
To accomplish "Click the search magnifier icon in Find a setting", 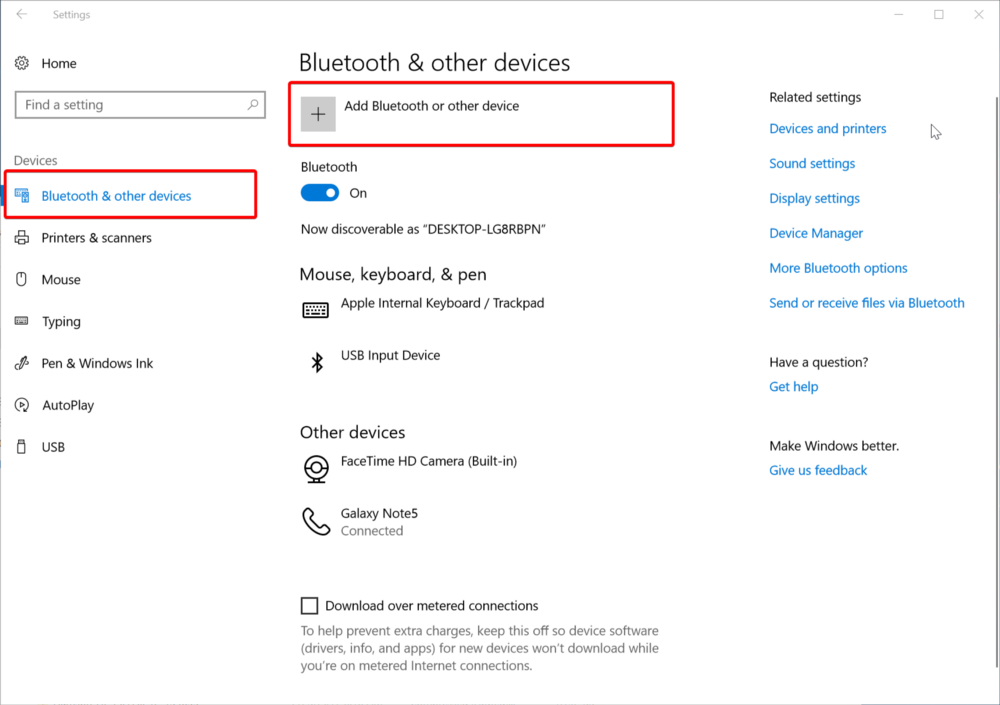I will tap(253, 104).
